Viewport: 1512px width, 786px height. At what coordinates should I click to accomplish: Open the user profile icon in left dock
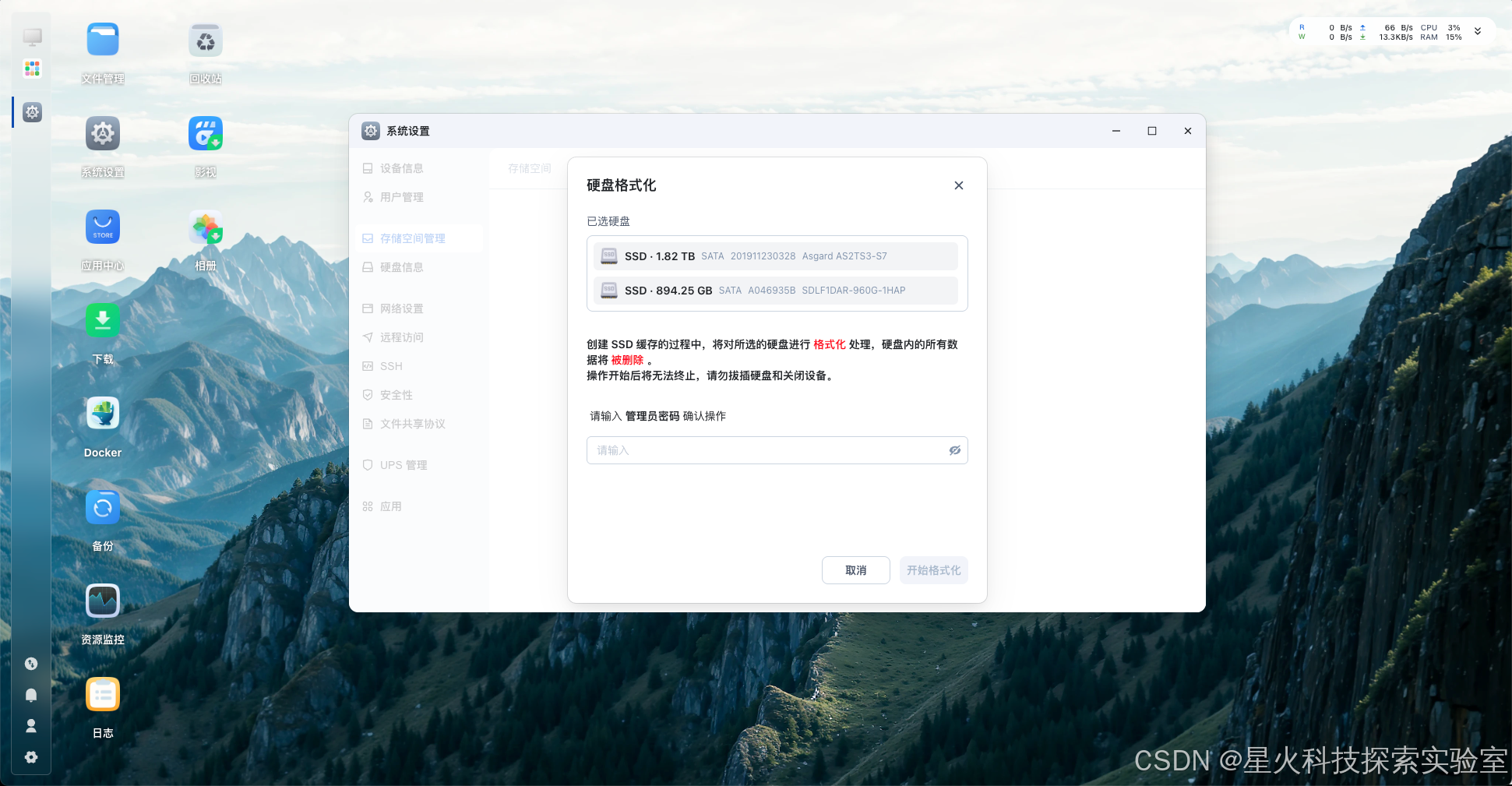click(31, 726)
